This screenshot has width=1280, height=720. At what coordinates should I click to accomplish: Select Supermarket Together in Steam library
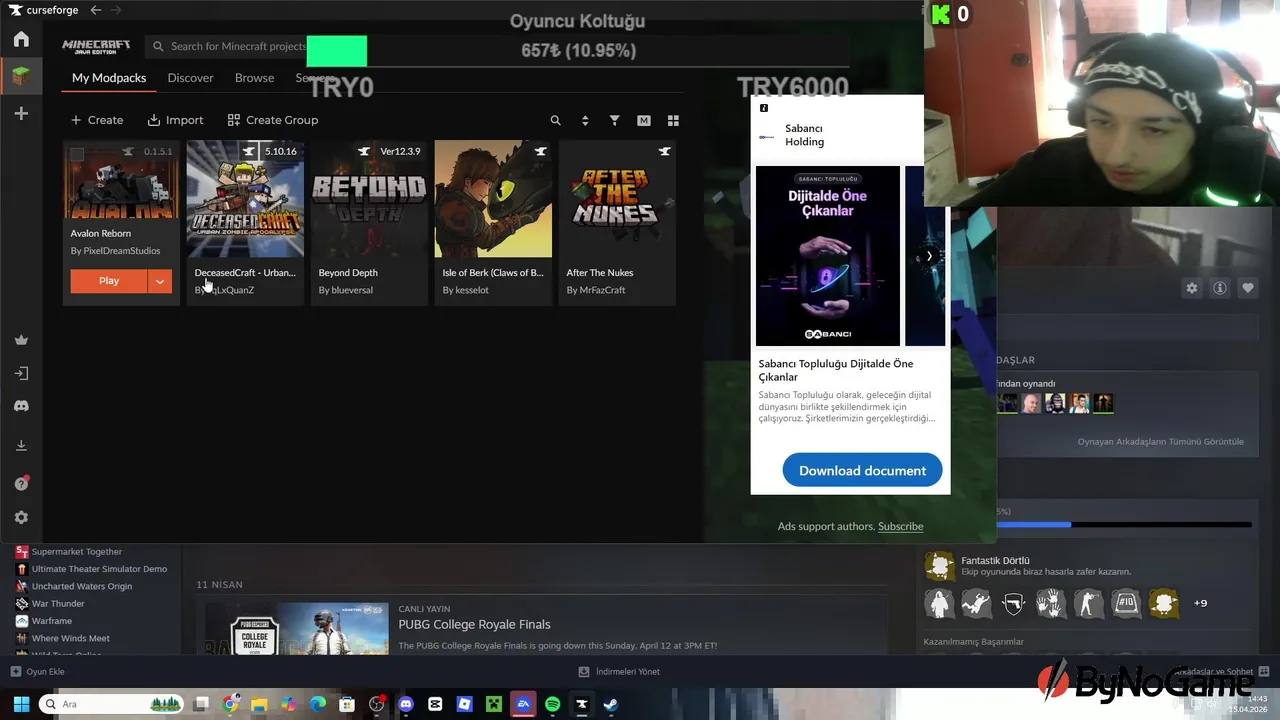coord(76,551)
